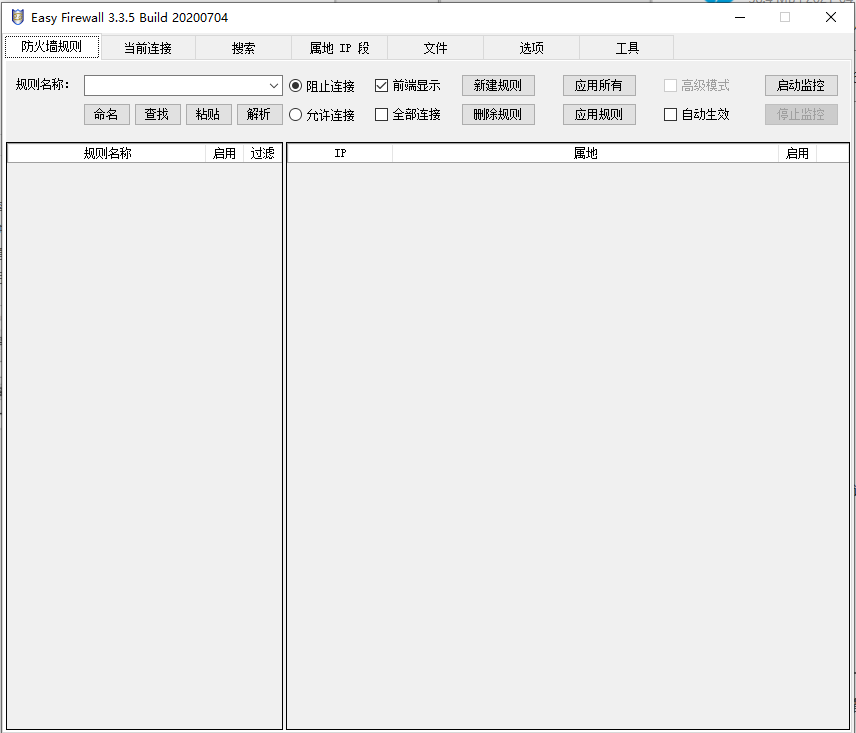Go to the 选项 tab

pos(531,48)
